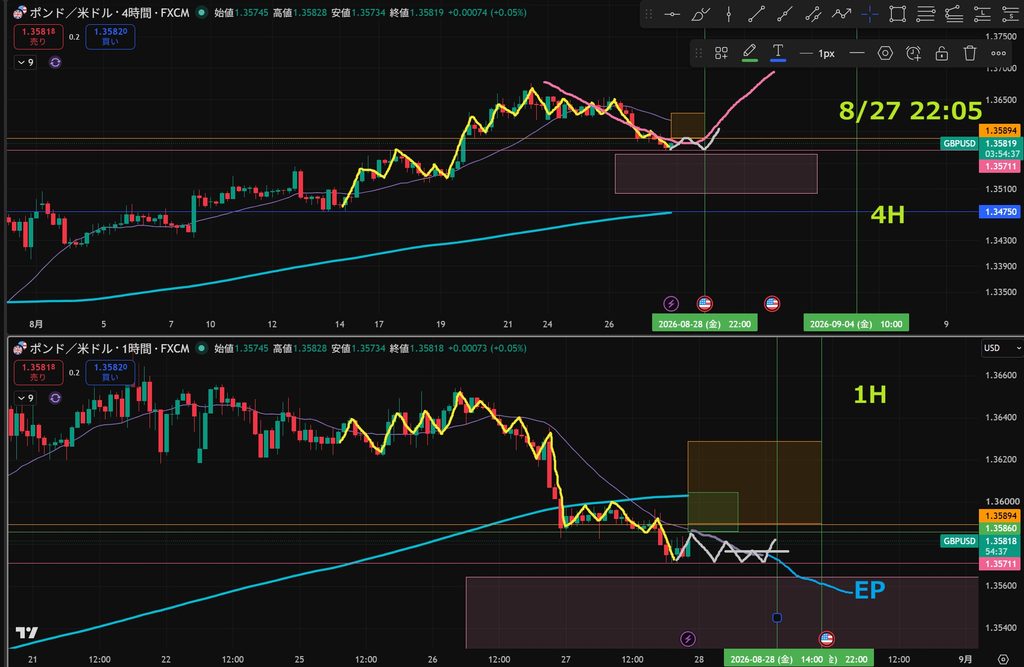The height and width of the screenshot is (667, 1024).
Task: Delete drawing with trash icon
Action: (970, 54)
